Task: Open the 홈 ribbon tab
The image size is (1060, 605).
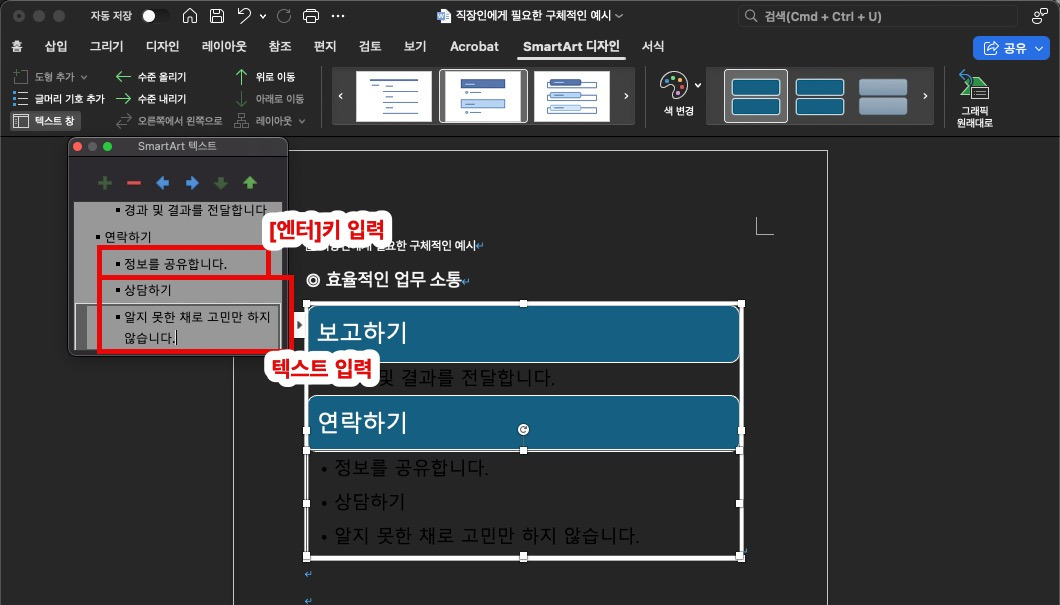Action: pyautogui.click(x=17, y=46)
